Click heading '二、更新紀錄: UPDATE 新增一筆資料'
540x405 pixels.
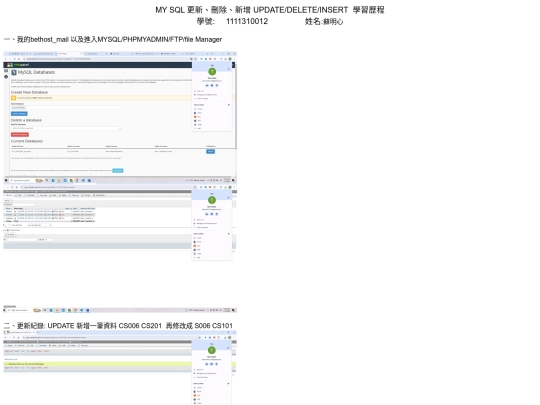(118, 326)
